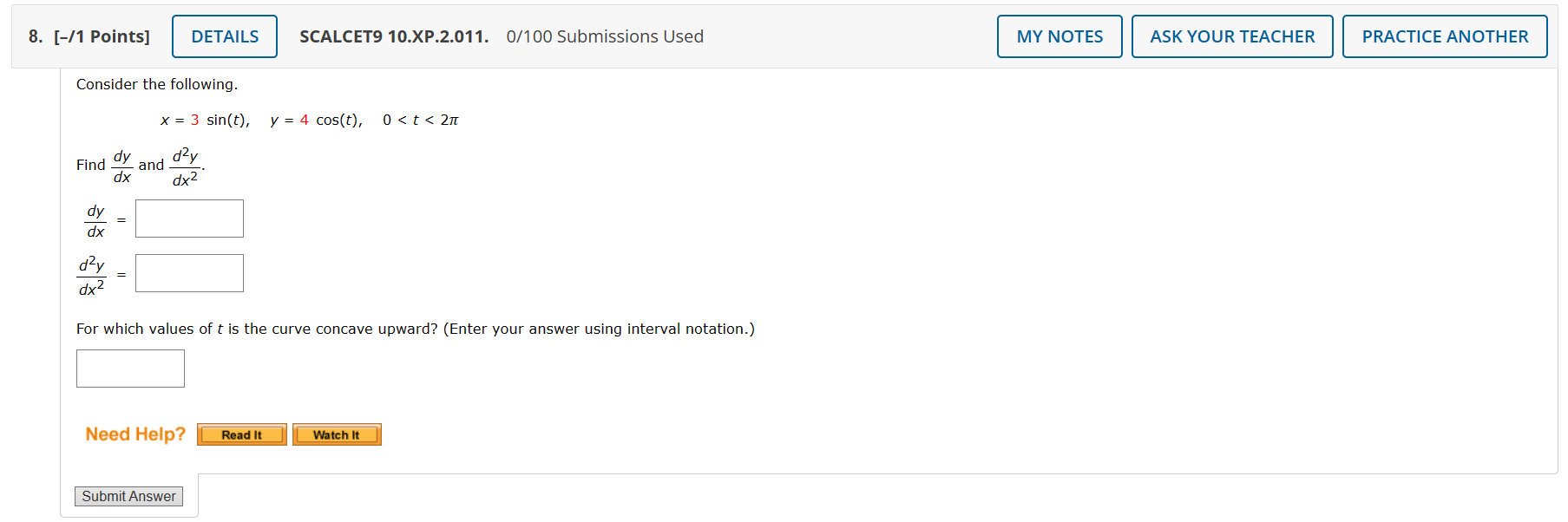Open the Watch It video help
Viewport: 1568px width, 522px height.
[337, 434]
